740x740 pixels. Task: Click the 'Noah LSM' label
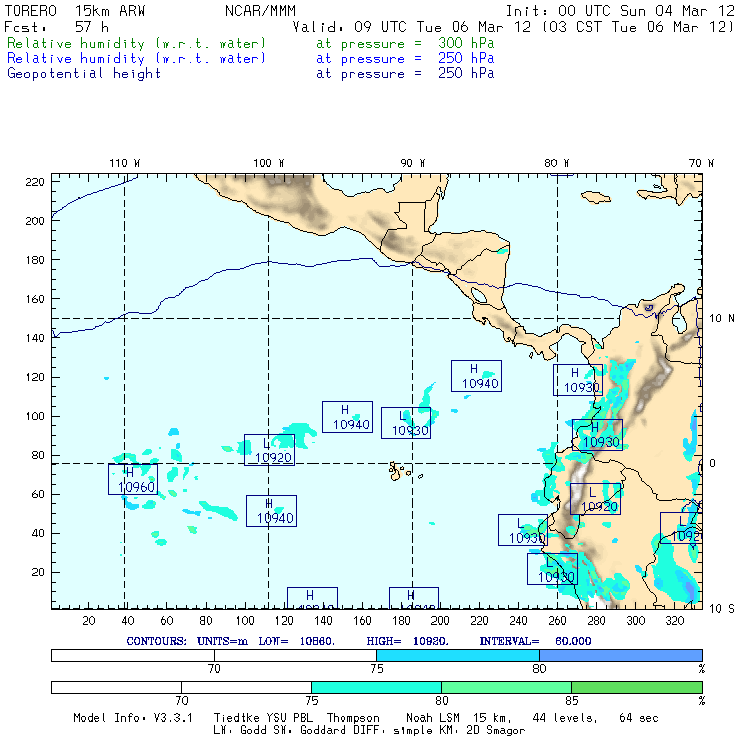click(x=433, y=718)
